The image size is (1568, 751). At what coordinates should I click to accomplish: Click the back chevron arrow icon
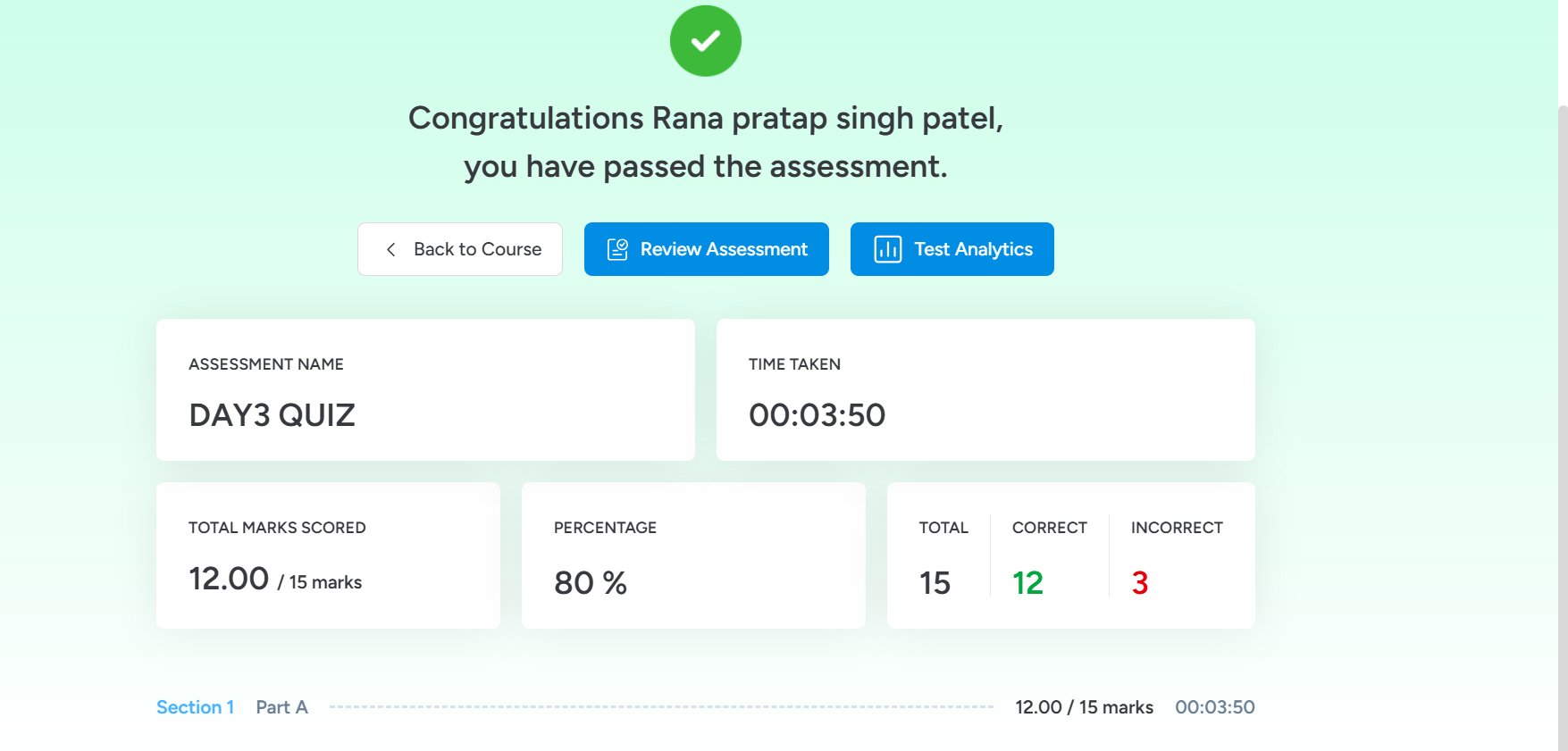(390, 250)
